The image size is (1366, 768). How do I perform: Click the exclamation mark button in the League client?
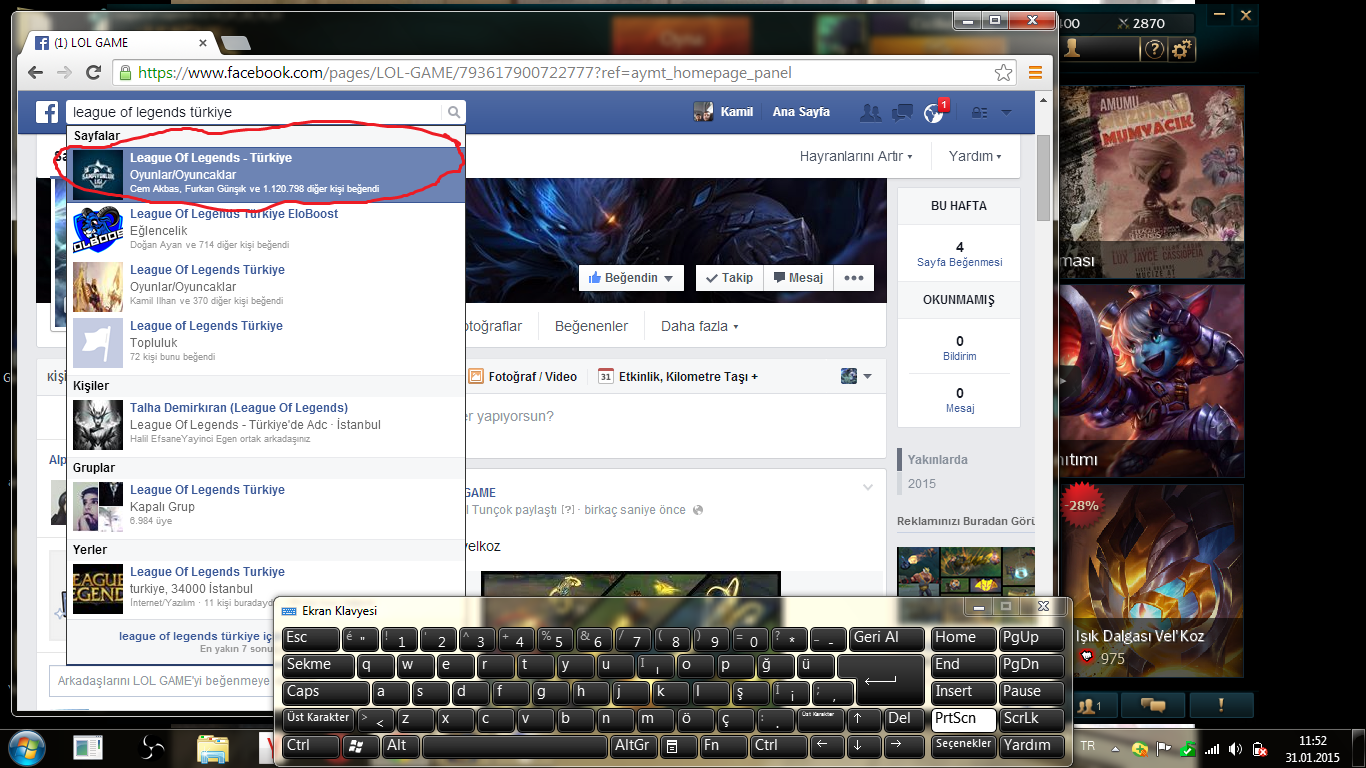click(1221, 705)
